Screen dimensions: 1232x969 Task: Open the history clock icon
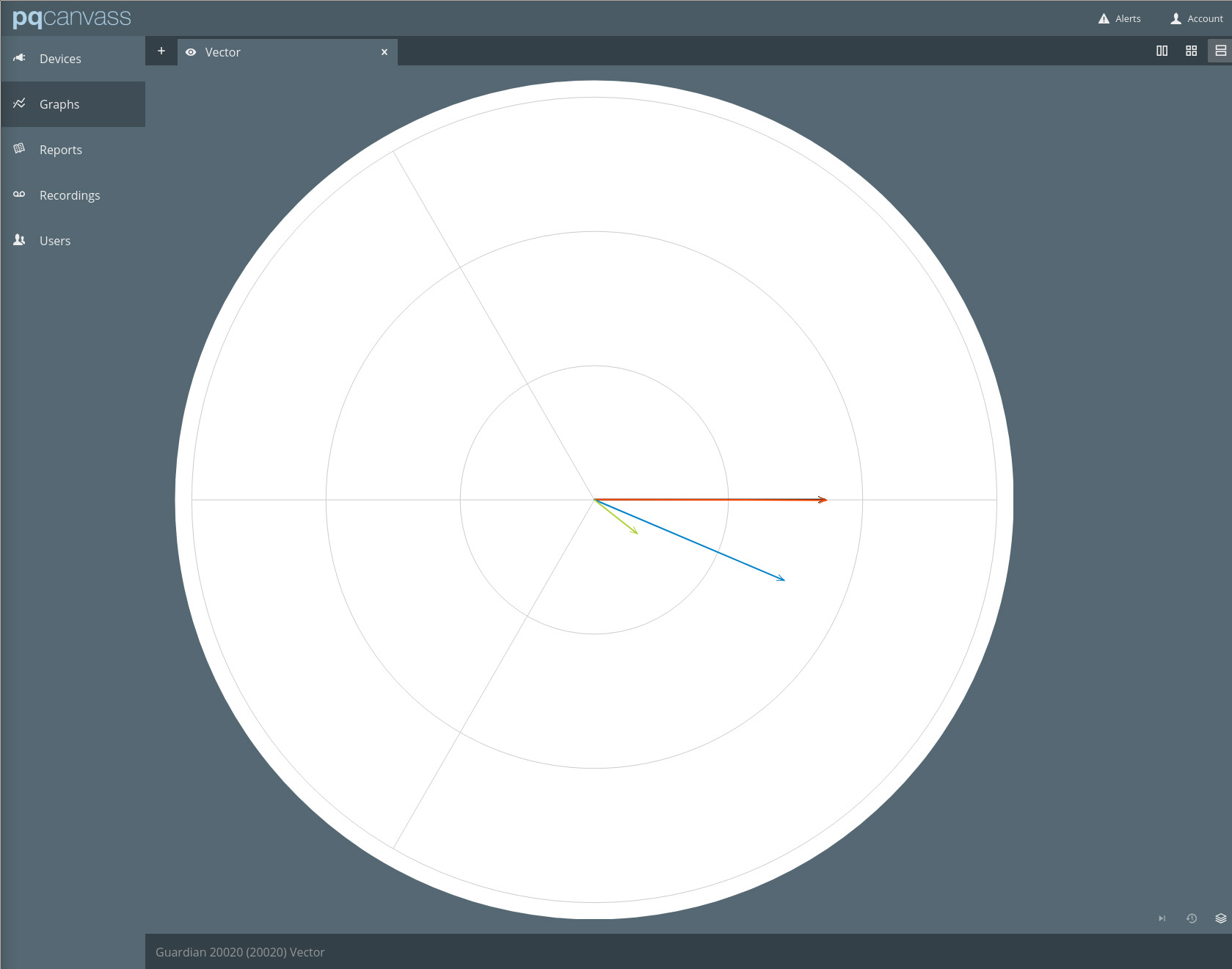1191,918
